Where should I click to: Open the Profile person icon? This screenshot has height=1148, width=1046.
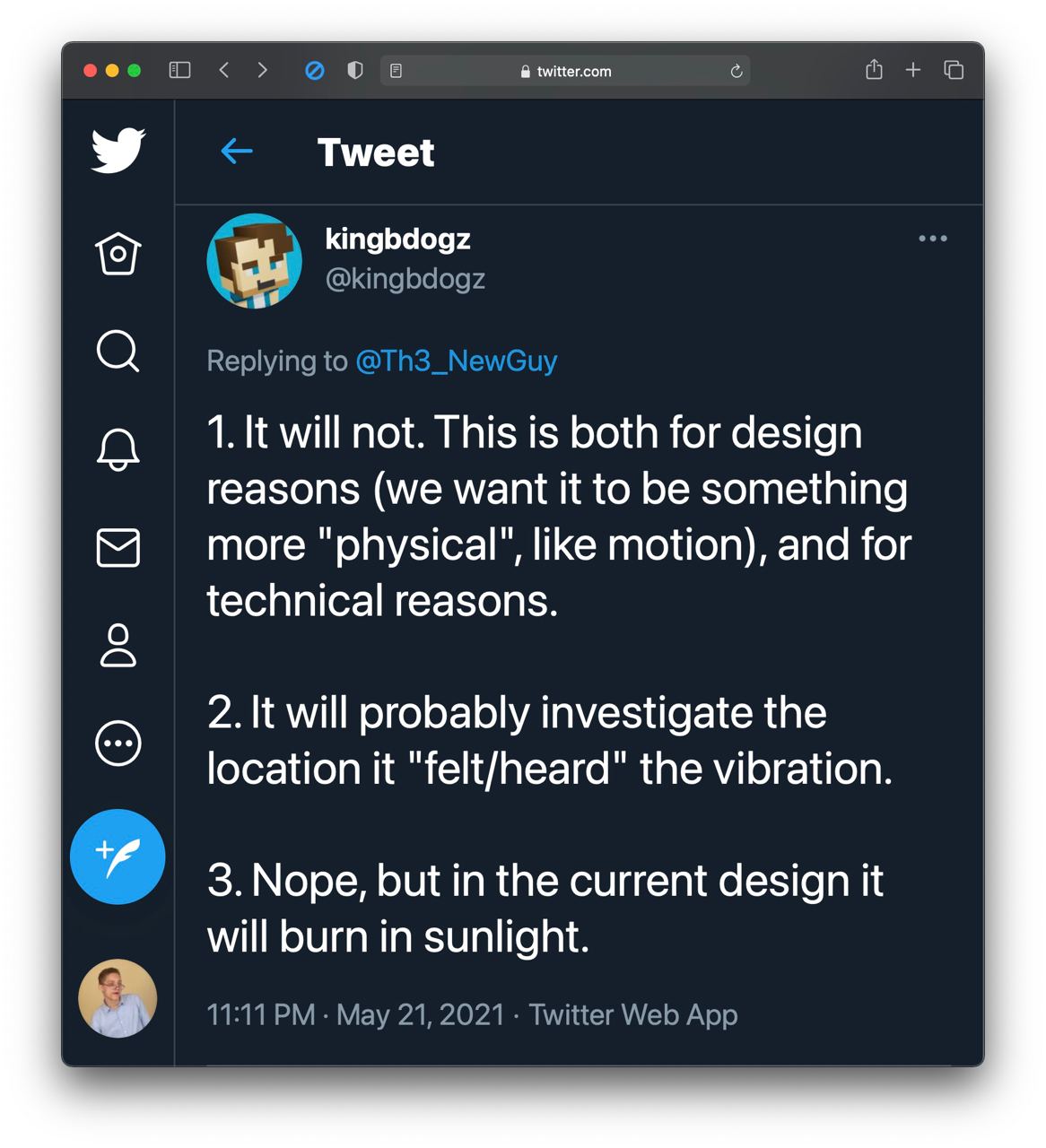click(x=118, y=645)
